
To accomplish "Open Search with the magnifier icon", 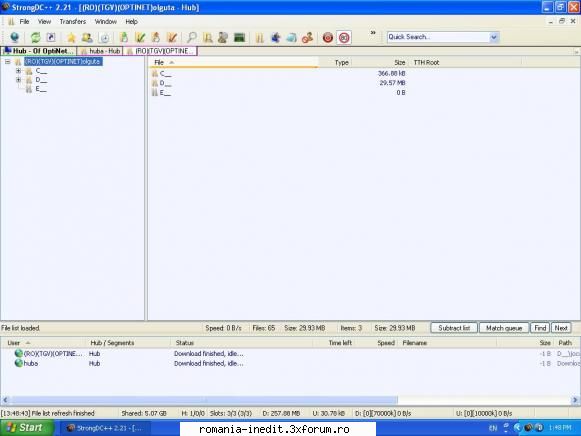I will click(x=192, y=37).
